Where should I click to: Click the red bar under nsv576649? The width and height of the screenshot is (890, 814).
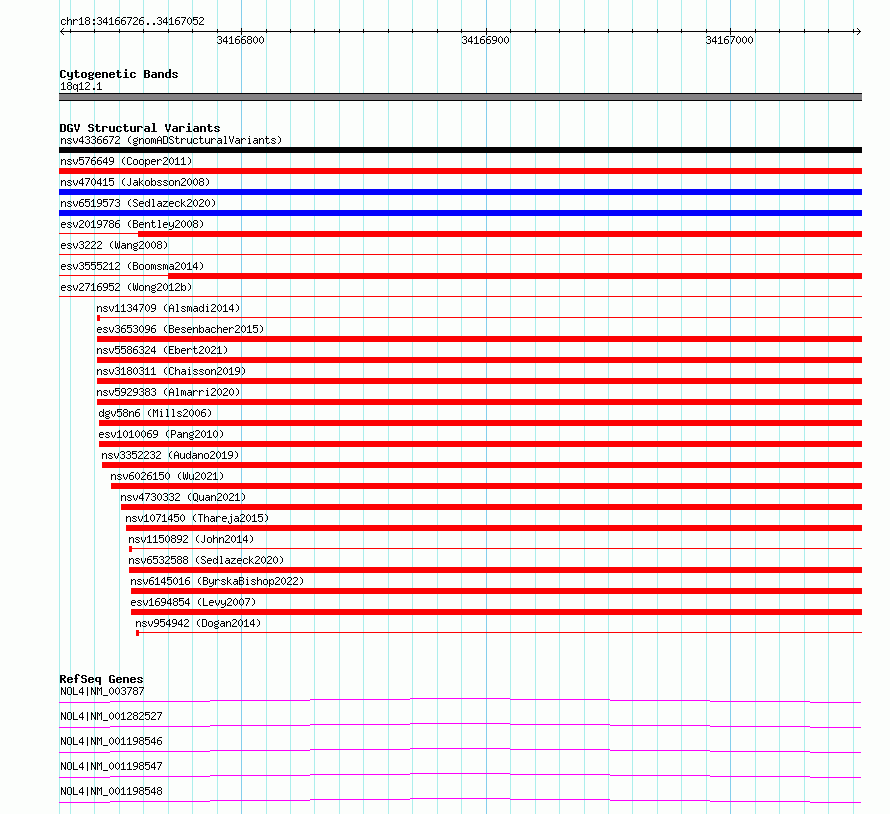click(x=460, y=171)
